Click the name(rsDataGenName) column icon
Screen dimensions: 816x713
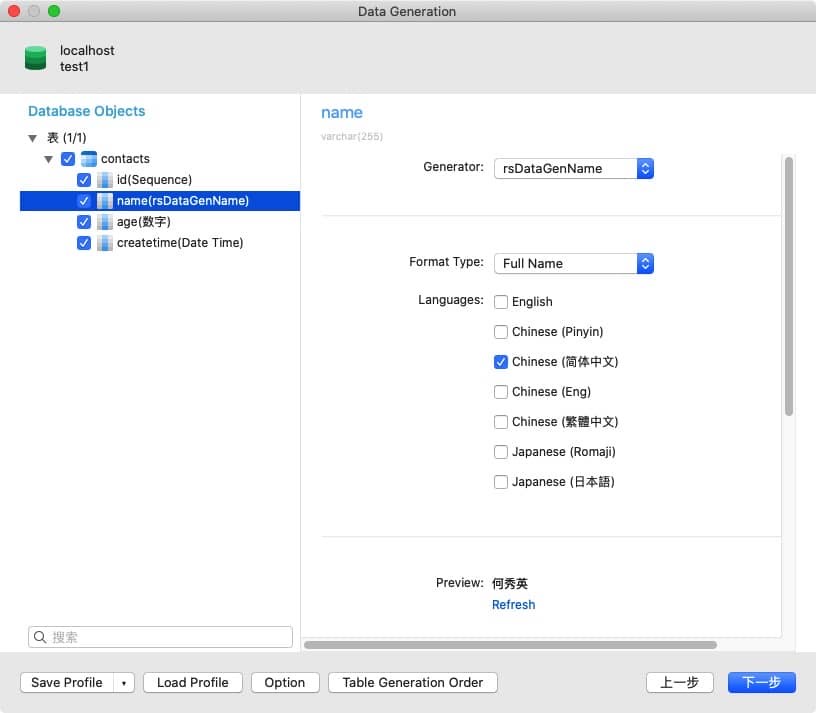(105, 201)
